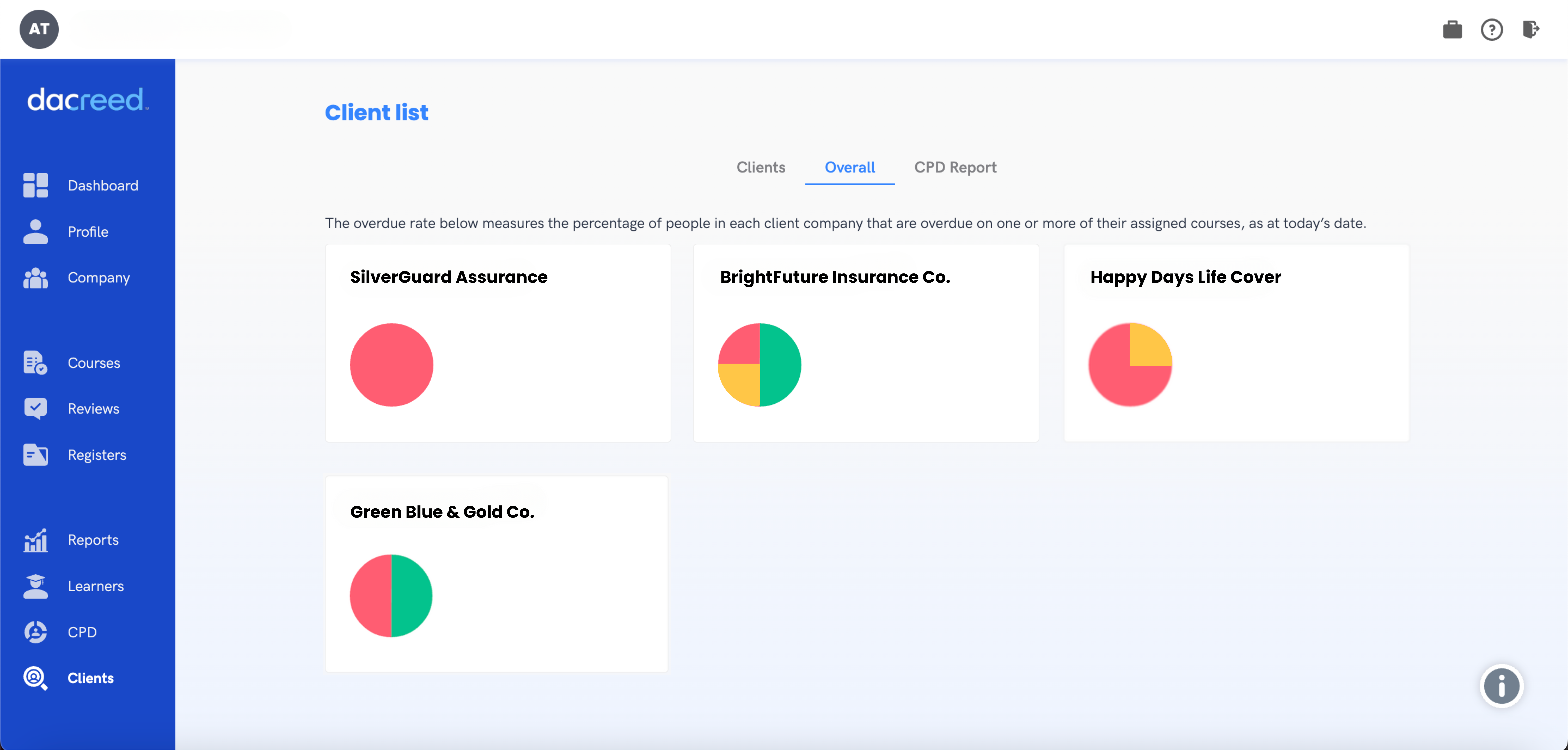Image resolution: width=1568 pixels, height=750 pixels.
Task: Click SilverGuard Assurance red pie chart
Action: click(391, 364)
